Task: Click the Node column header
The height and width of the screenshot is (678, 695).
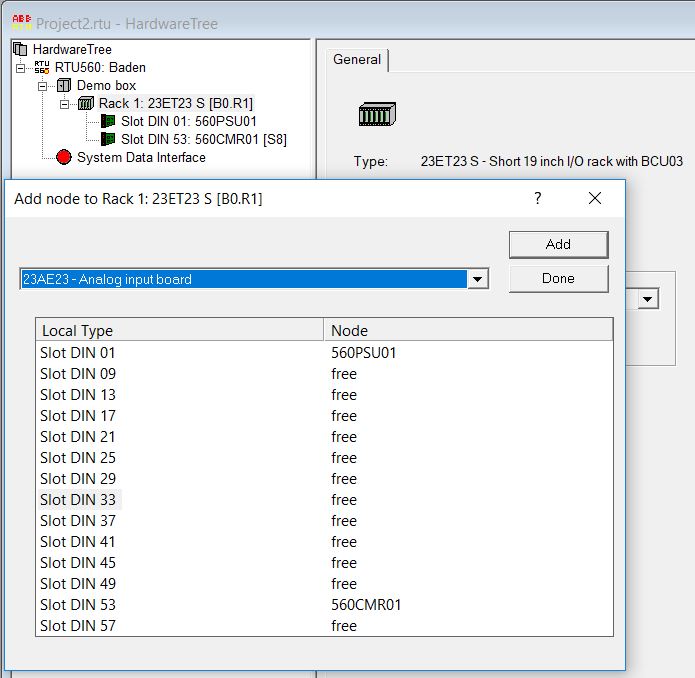Action: point(469,330)
